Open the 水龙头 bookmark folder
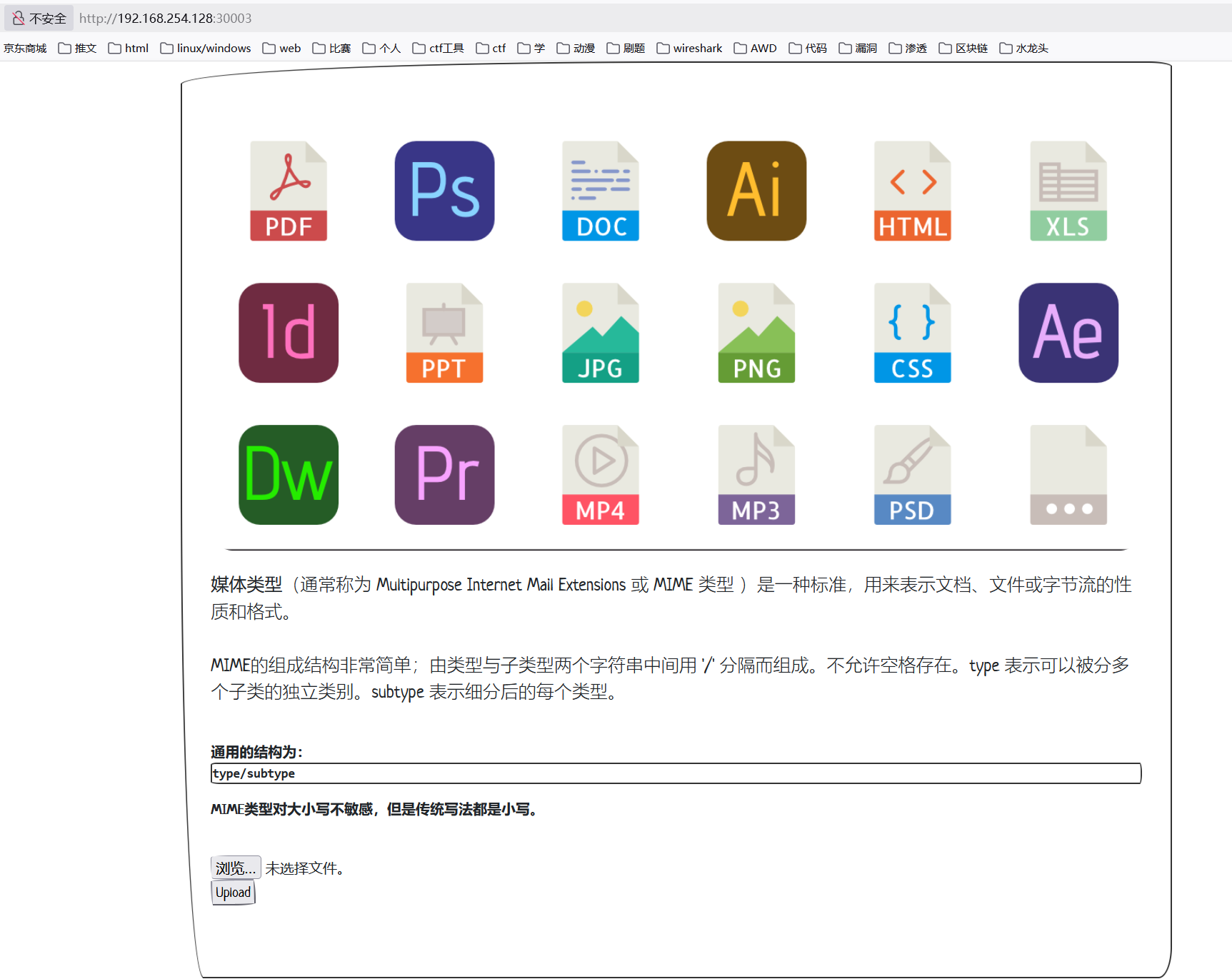Viewport: 1232px width, 979px height. pyautogui.click(x=1024, y=48)
